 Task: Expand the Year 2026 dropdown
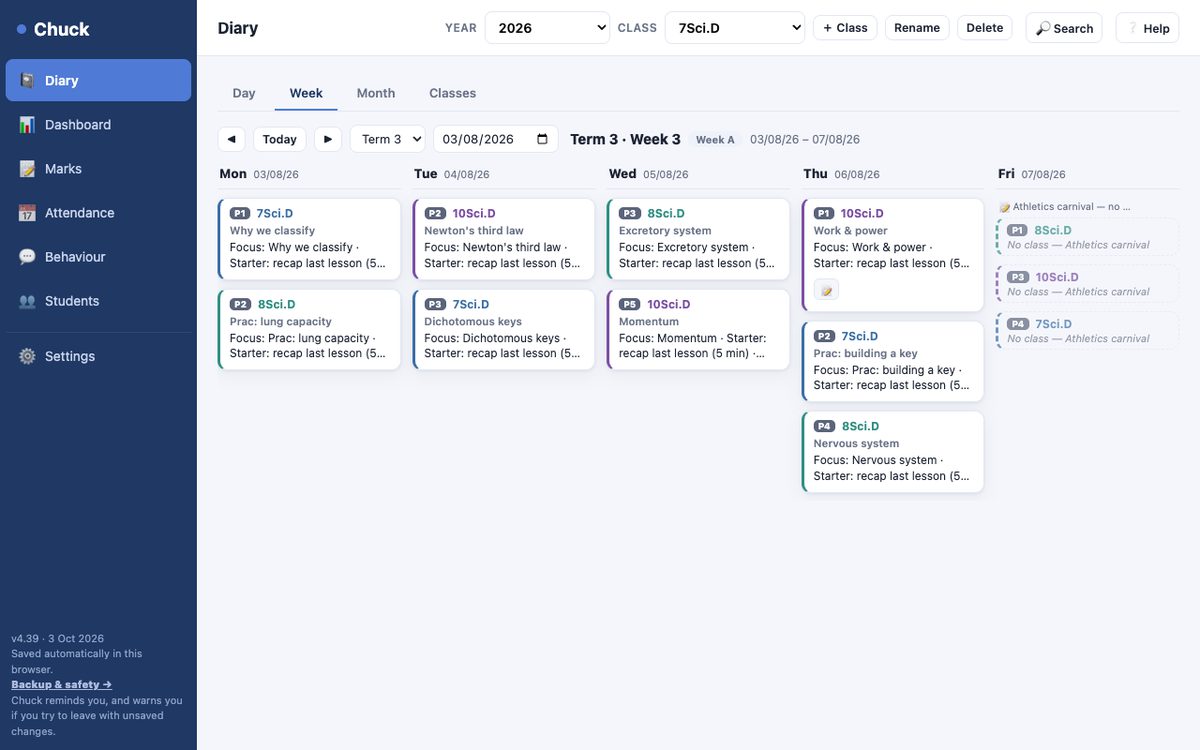[x=547, y=28]
